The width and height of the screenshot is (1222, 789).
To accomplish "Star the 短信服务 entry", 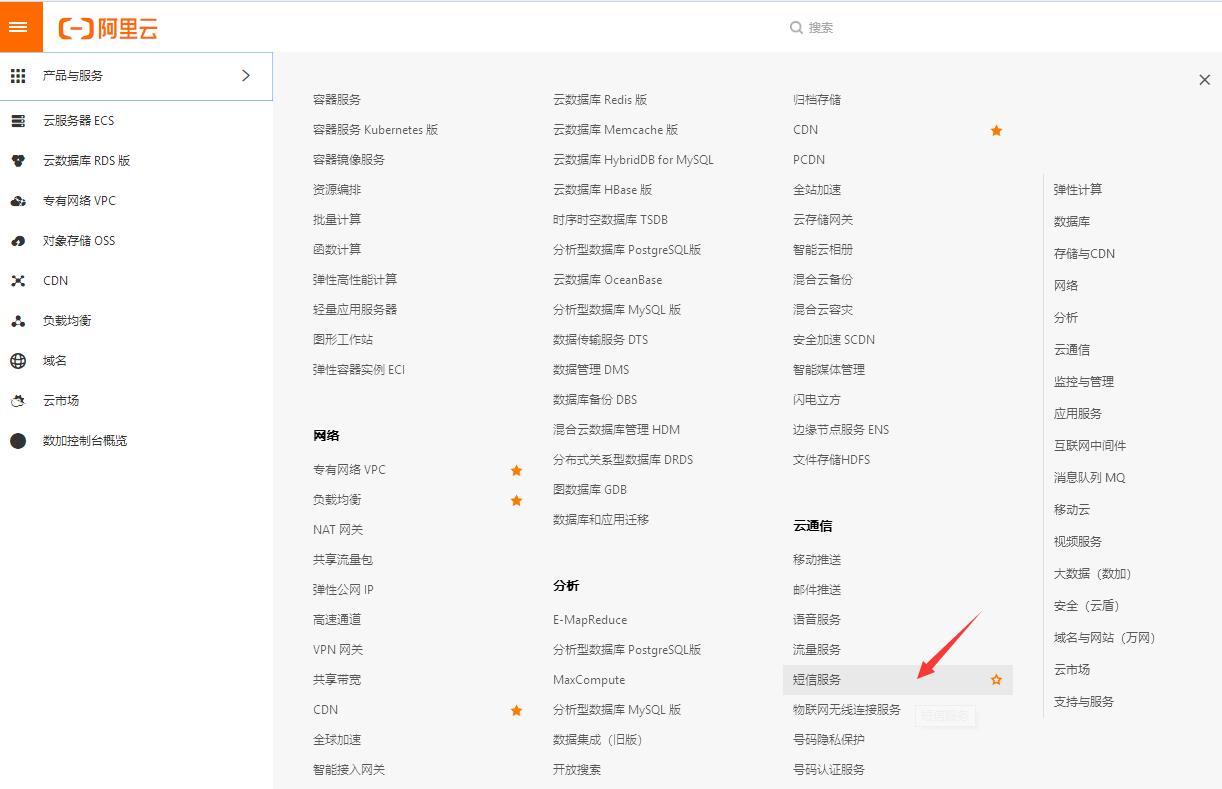I will click(996, 680).
